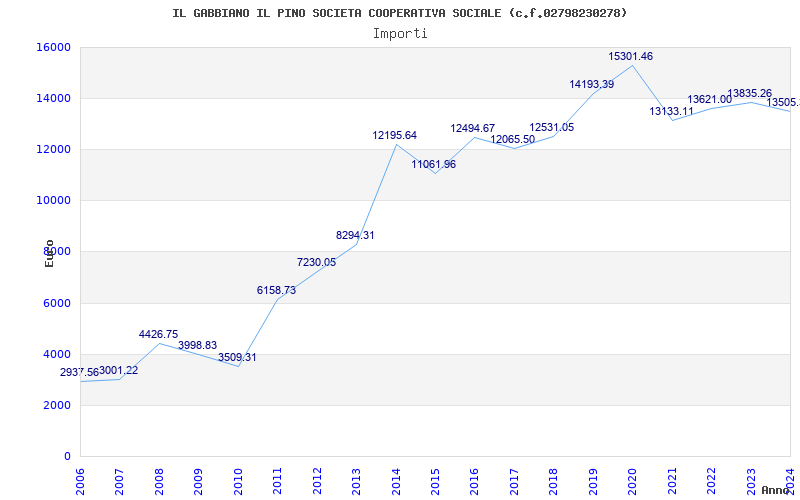Click the x-axis year 2008
Screen dimensions: 800x500
[x=159, y=481]
